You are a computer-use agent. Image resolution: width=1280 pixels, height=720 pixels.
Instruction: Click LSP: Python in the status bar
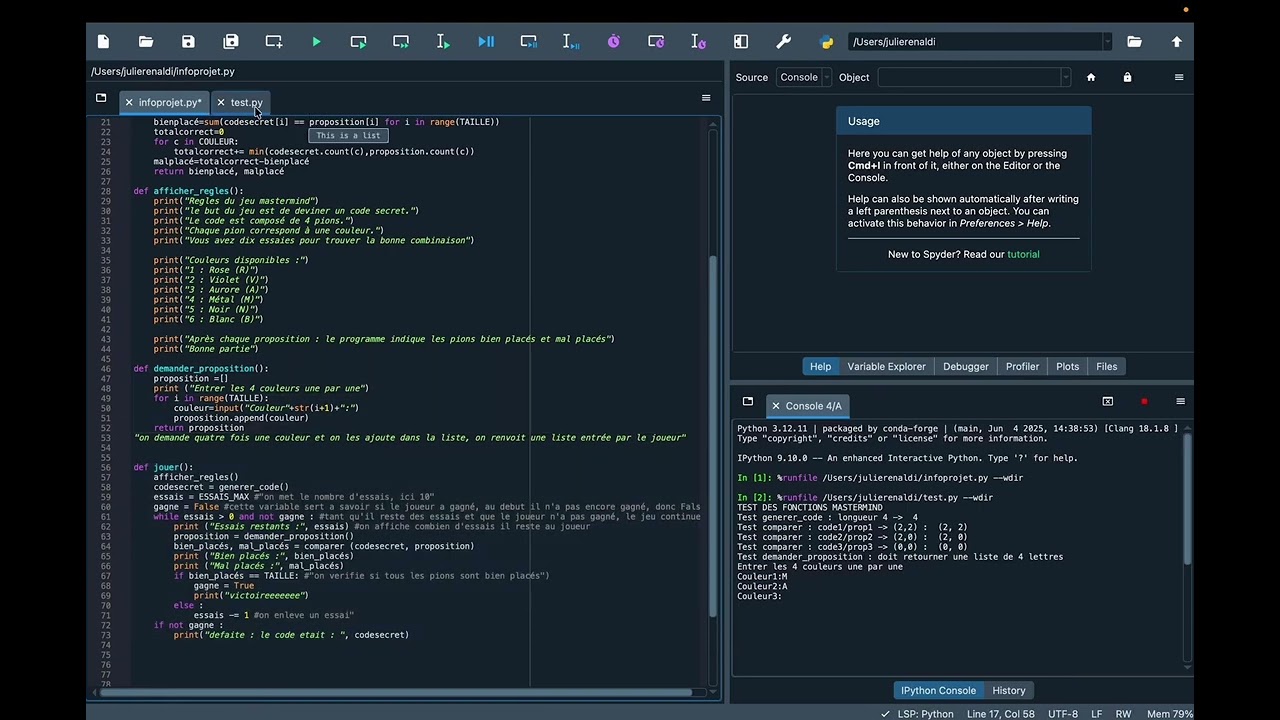click(x=917, y=714)
